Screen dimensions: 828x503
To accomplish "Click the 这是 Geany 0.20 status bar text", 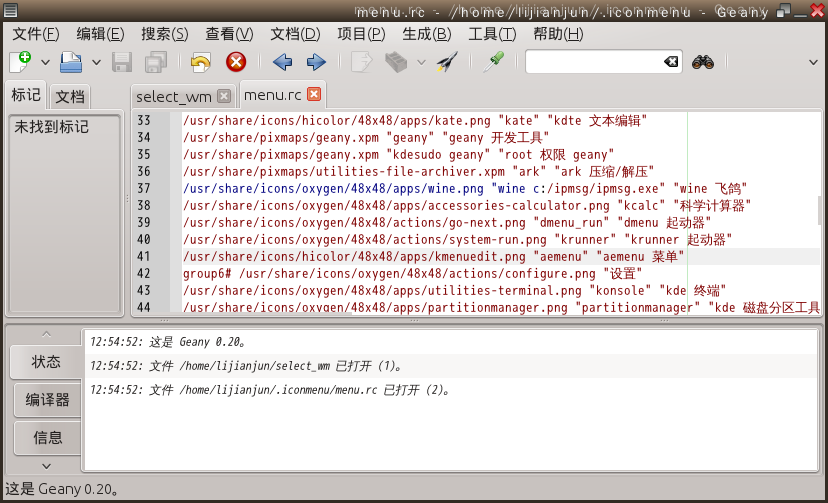I will click(62, 489).
